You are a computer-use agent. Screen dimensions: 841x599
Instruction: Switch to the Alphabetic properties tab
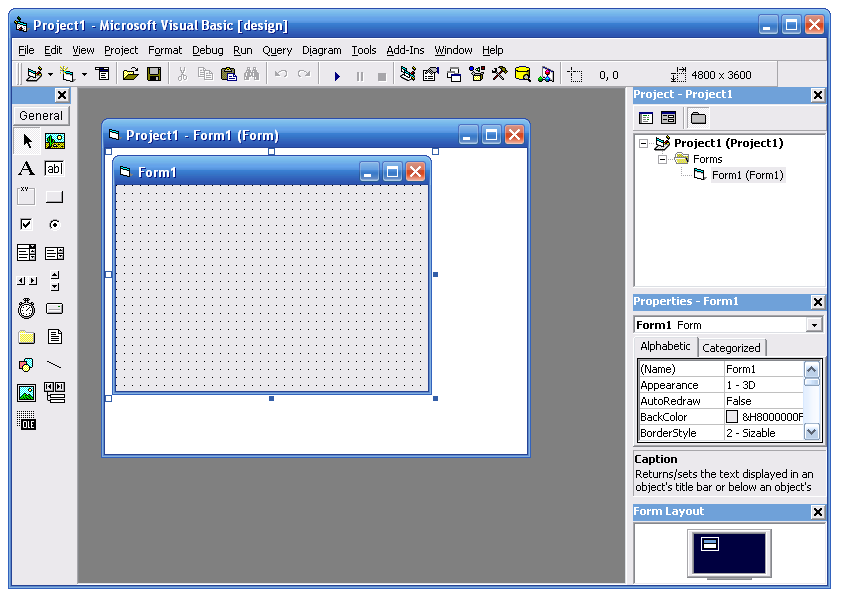(x=665, y=346)
